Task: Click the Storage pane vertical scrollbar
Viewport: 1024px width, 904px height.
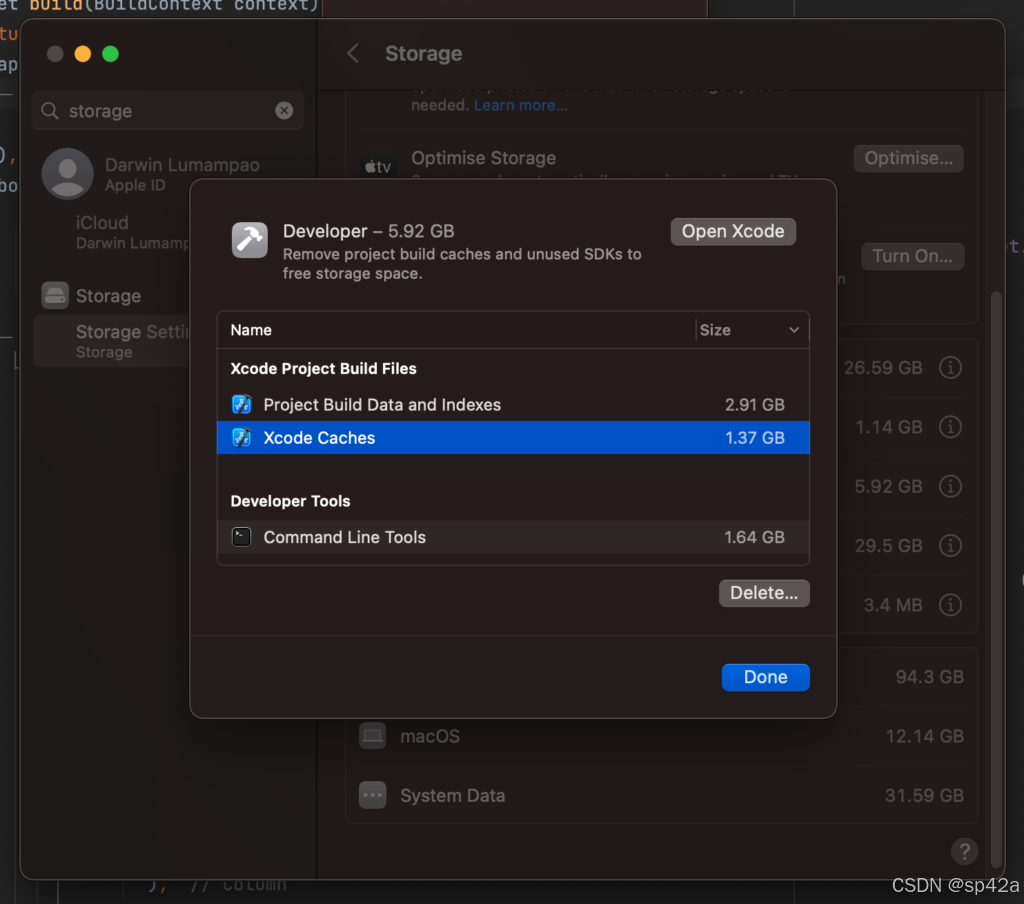Action: 995,578
